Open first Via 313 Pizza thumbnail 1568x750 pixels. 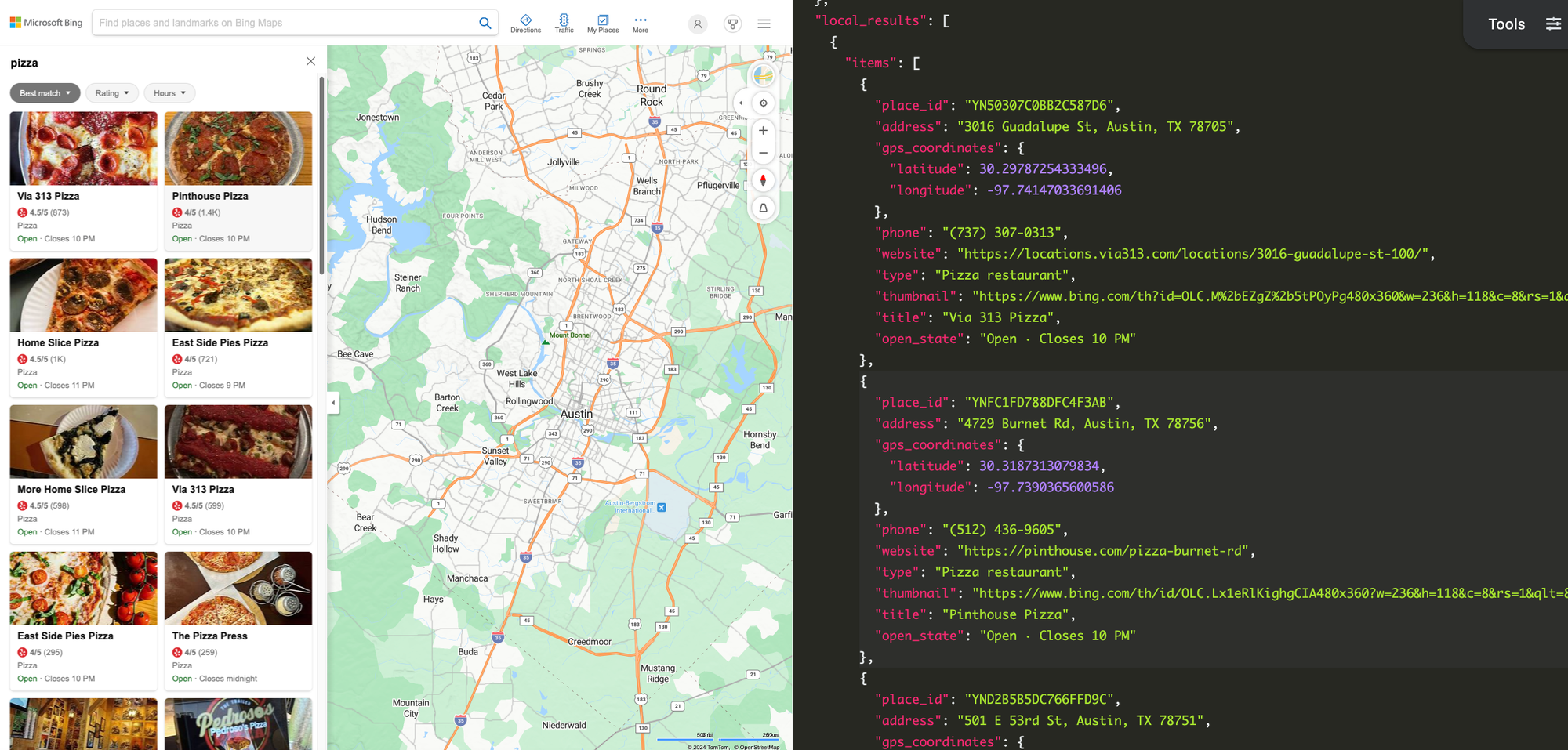[x=84, y=148]
